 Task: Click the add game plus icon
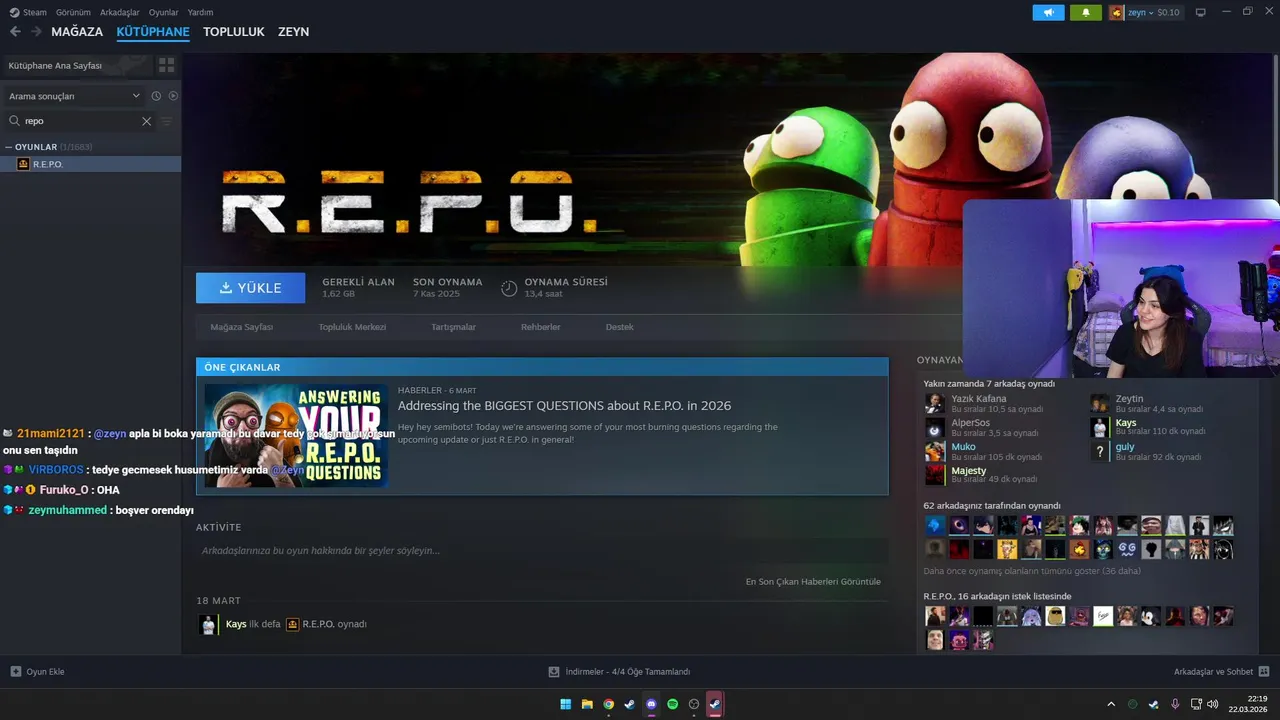click(x=15, y=672)
